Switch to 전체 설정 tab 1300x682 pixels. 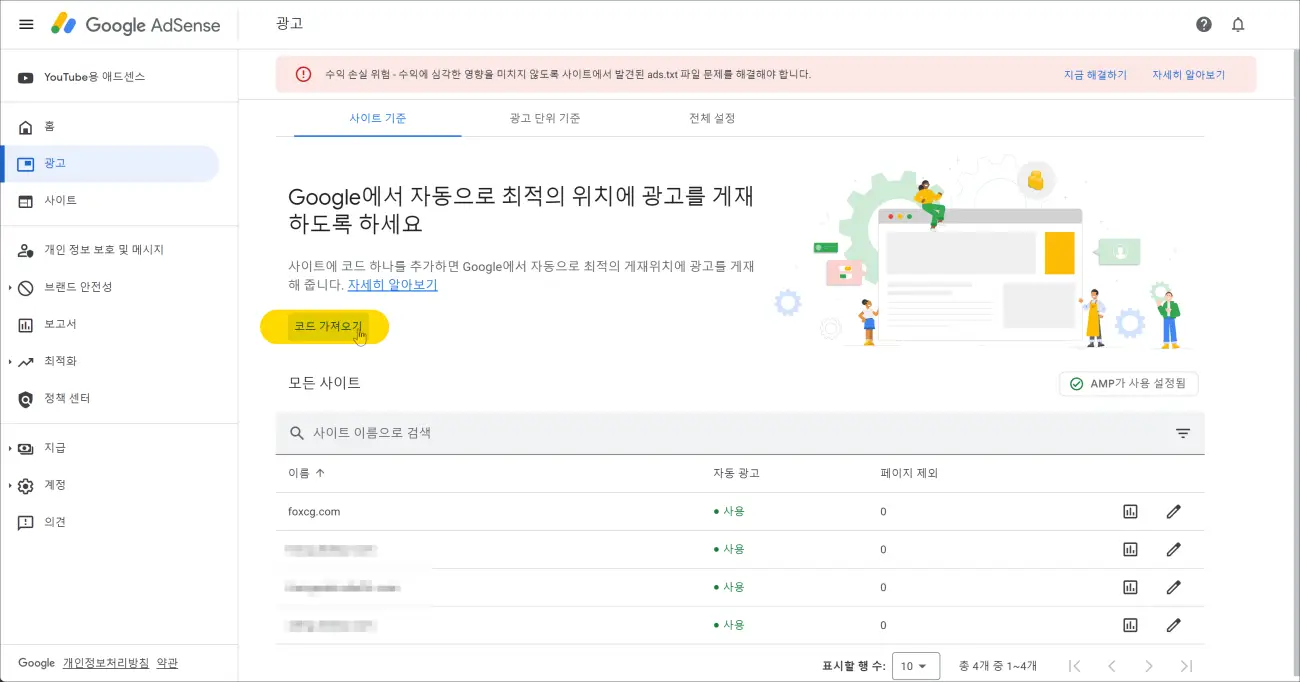(712, 118)
